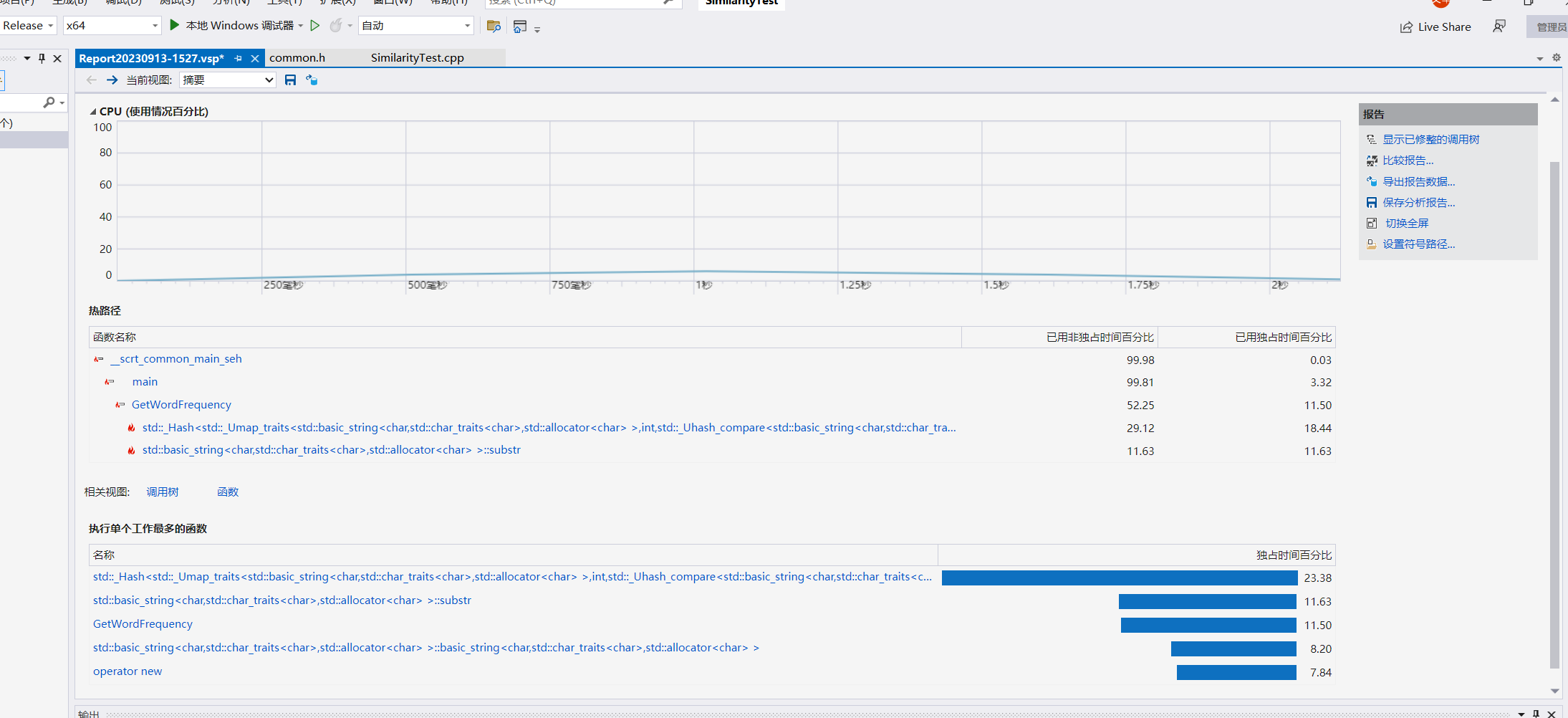Export report data with the toolbar export icon
The image size is (1568, 718).
click(x=312, y=80)
